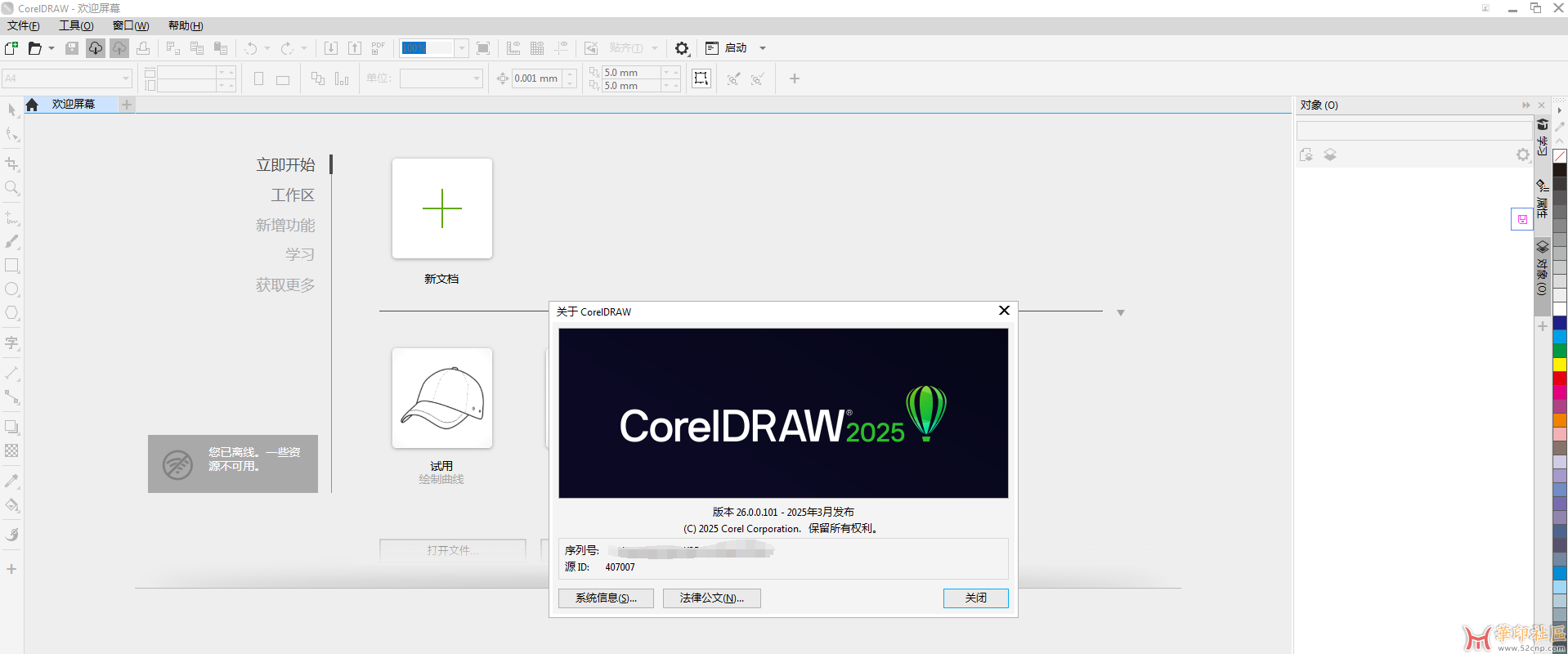Viewport: 1568px width, 654px height.
Task: Close About CorelDRAW dialog with X
Action: pyautogui.click(x=1004, y=311)
